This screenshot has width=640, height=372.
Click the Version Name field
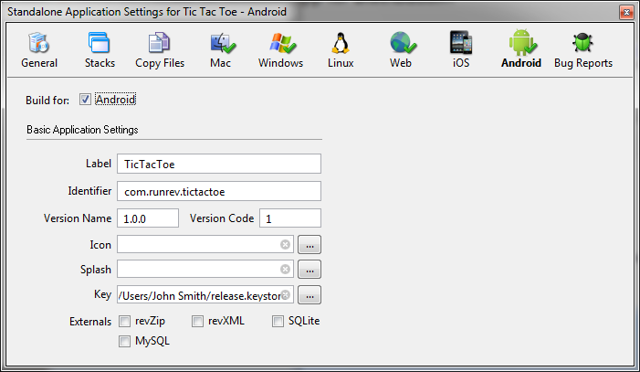(x=148, y=218)
